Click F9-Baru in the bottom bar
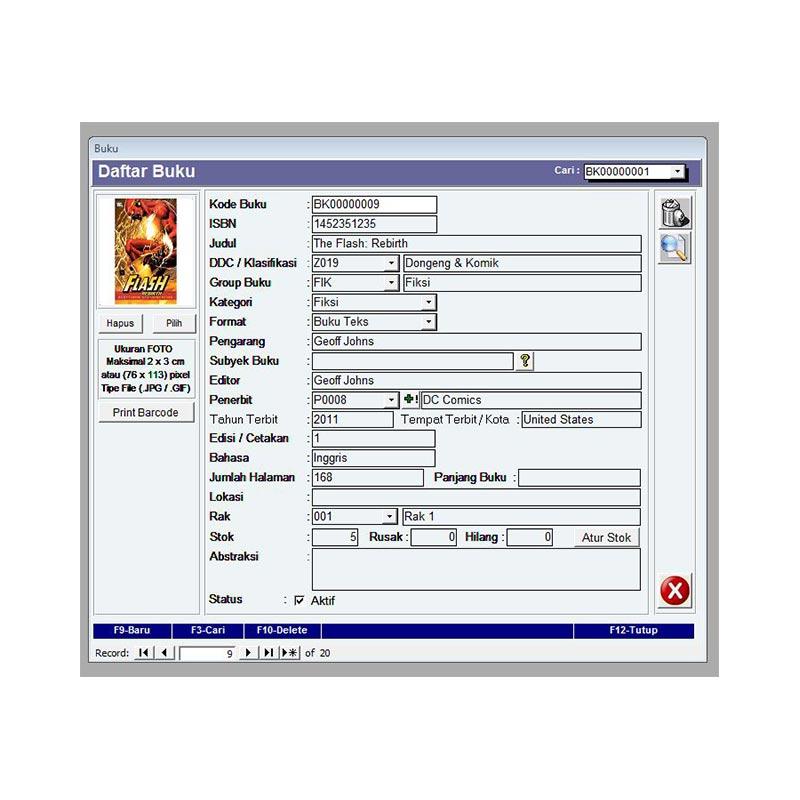The width and height of the screenshot is (800, 800). click(x=132, y=631)
